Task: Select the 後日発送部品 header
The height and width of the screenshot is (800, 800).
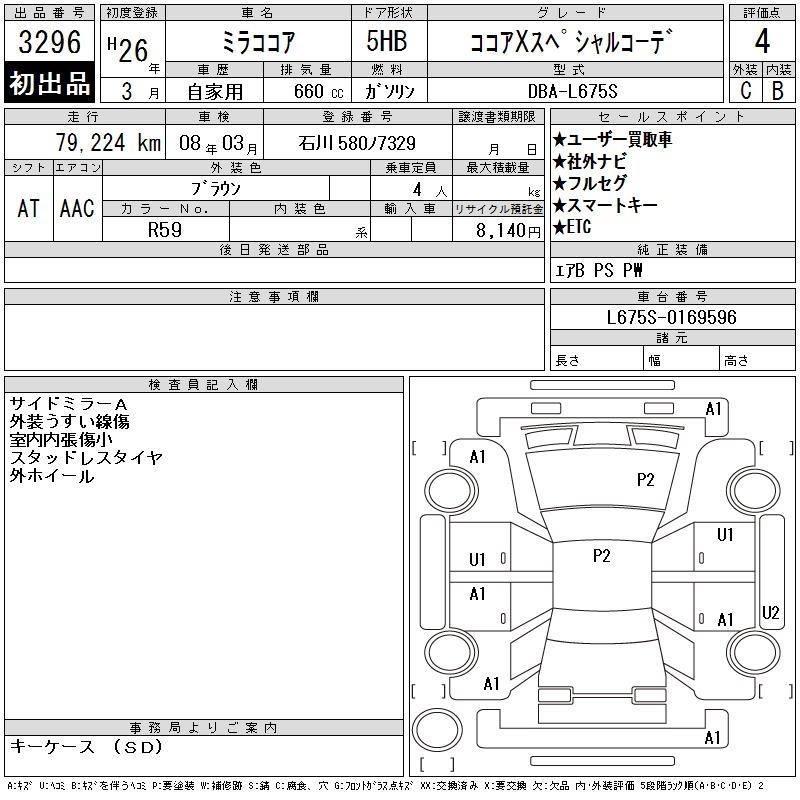Action: (x=274, y=249)
